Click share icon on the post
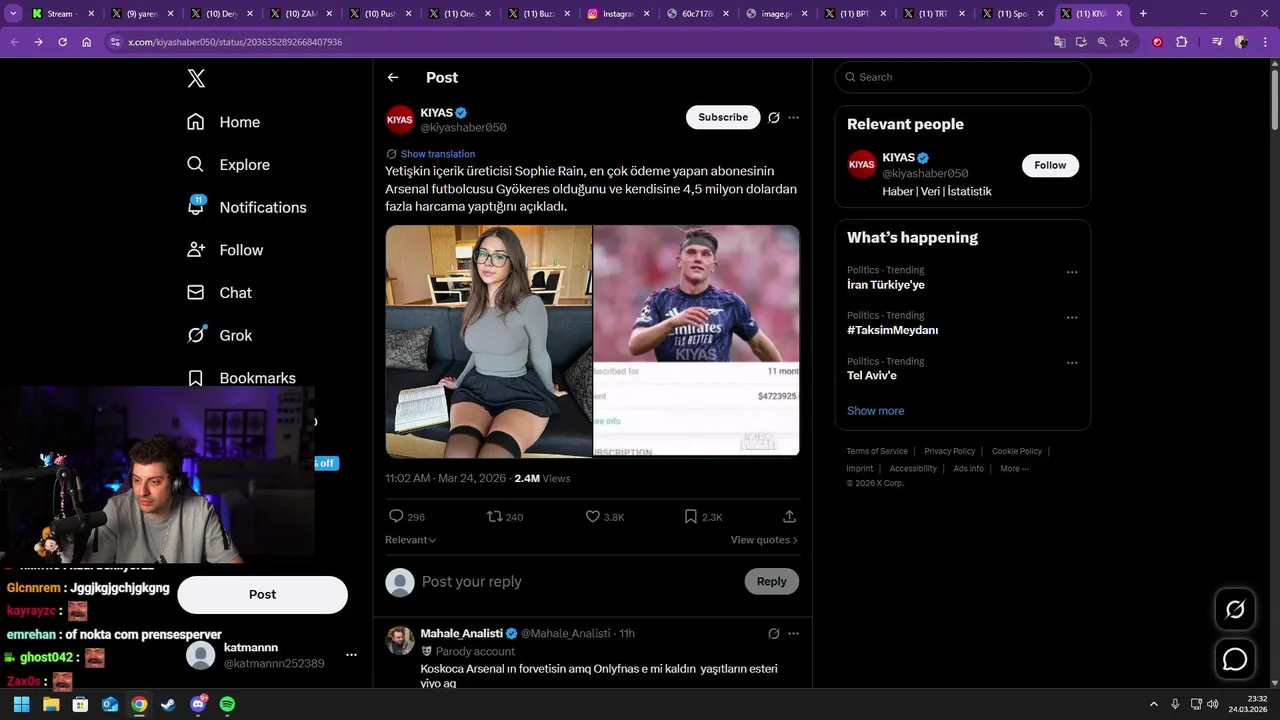Image resolution: width=1280 pixels, height=720 pixels. pyautogui.click(x=789, y=517)
